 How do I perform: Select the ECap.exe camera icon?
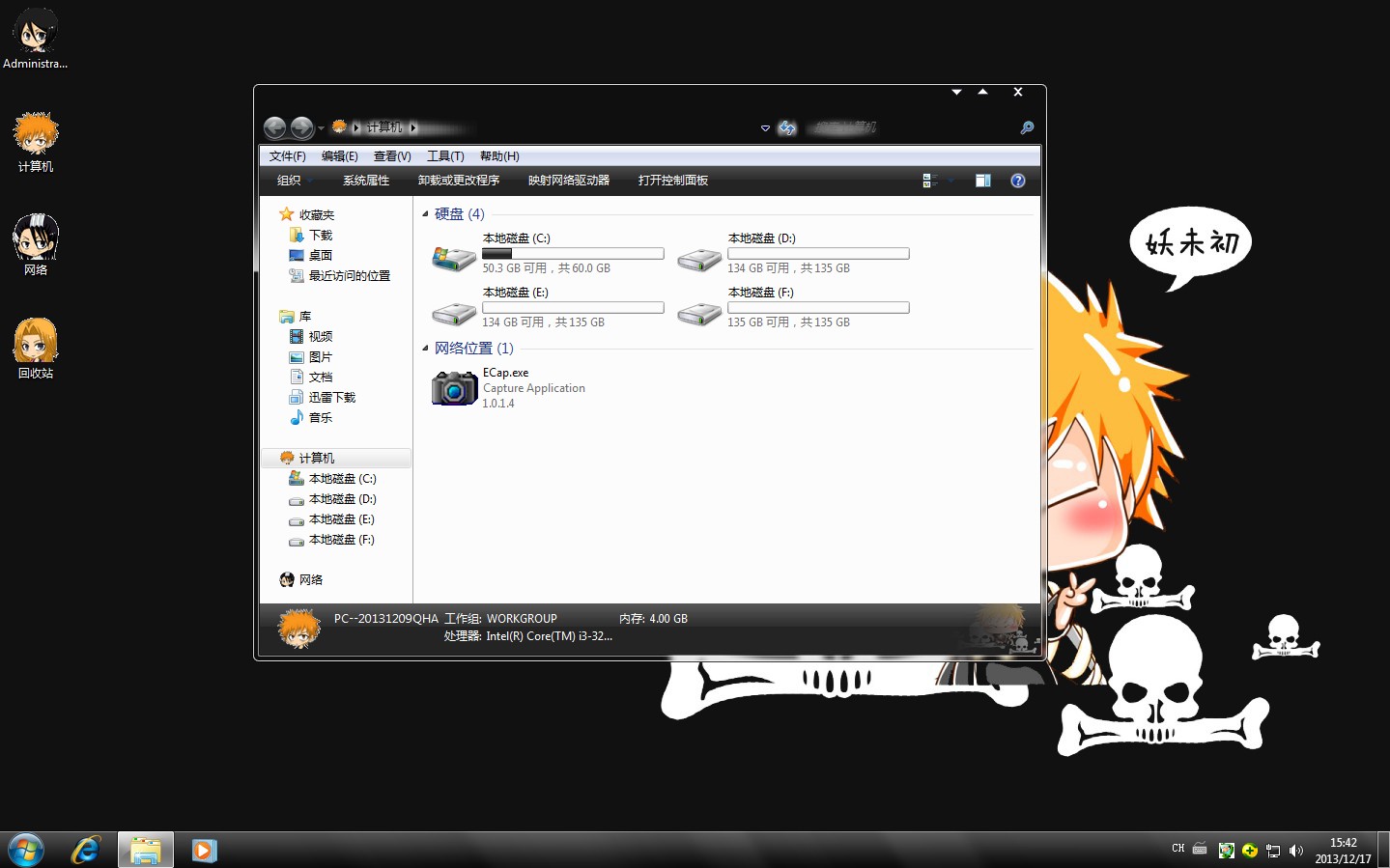point(454,388)
